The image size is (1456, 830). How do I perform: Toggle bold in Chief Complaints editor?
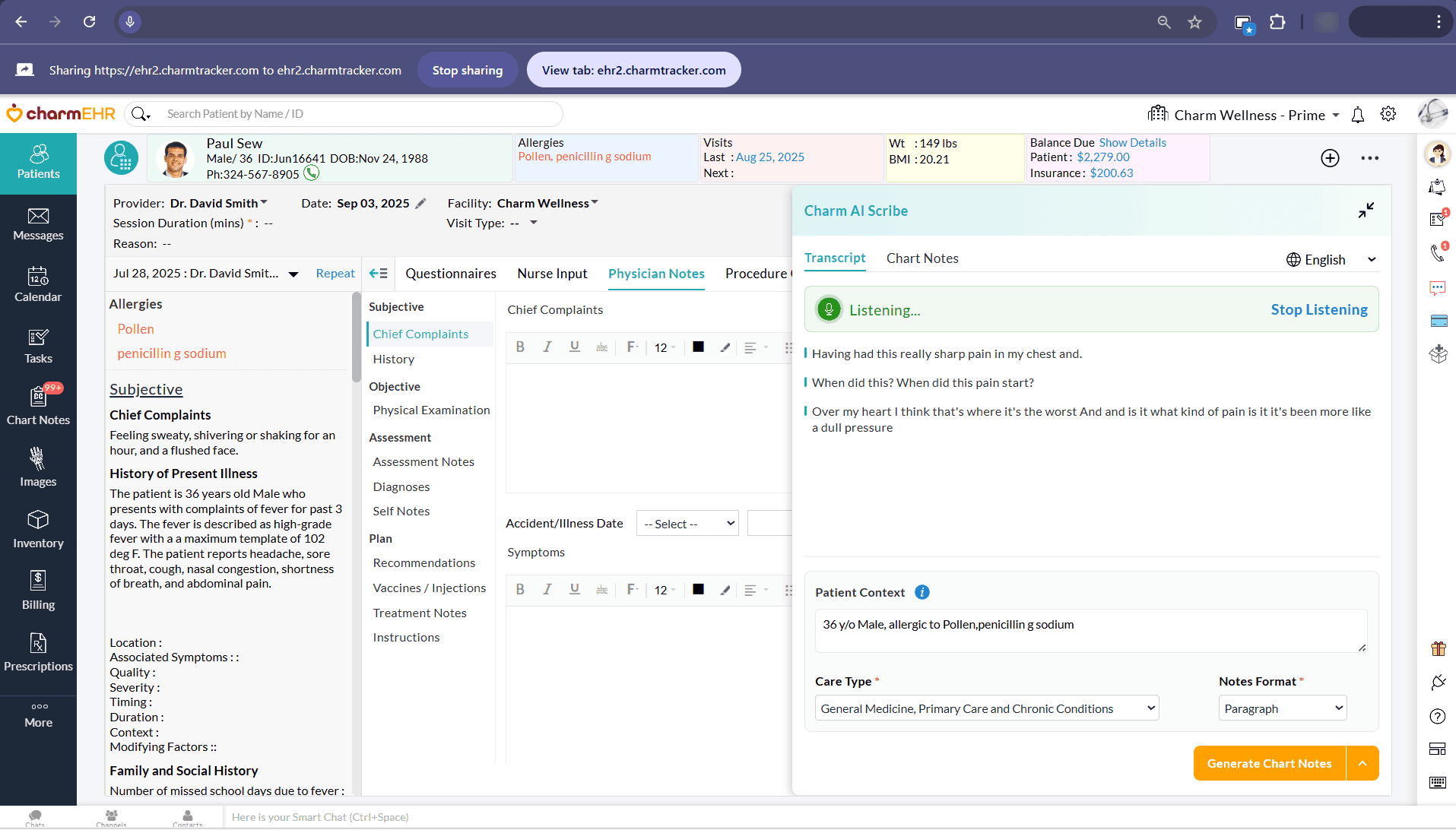coord(520,347)
